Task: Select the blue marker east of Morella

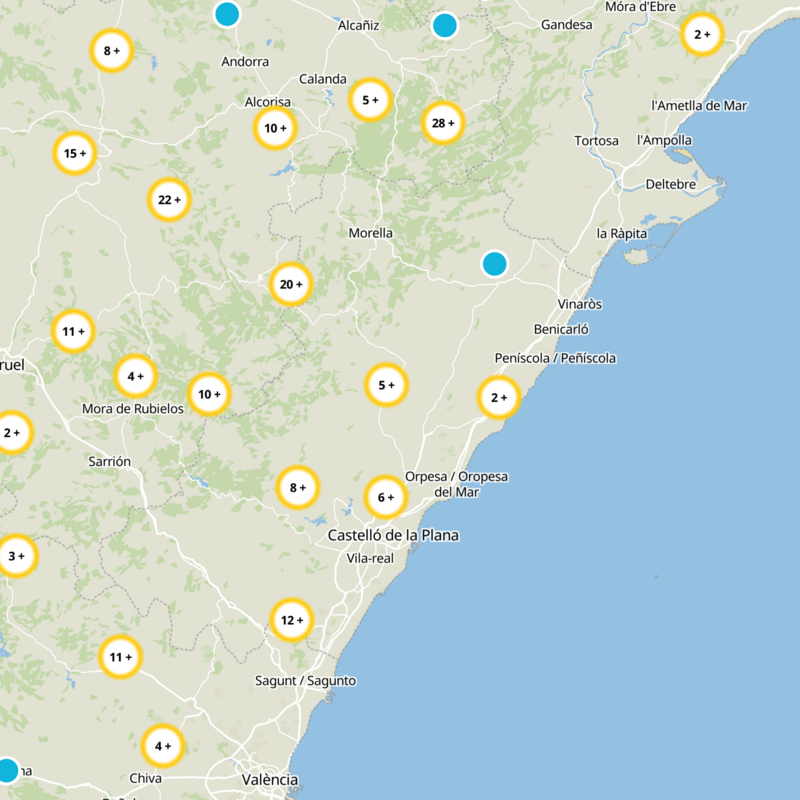Action: [494, 264]
